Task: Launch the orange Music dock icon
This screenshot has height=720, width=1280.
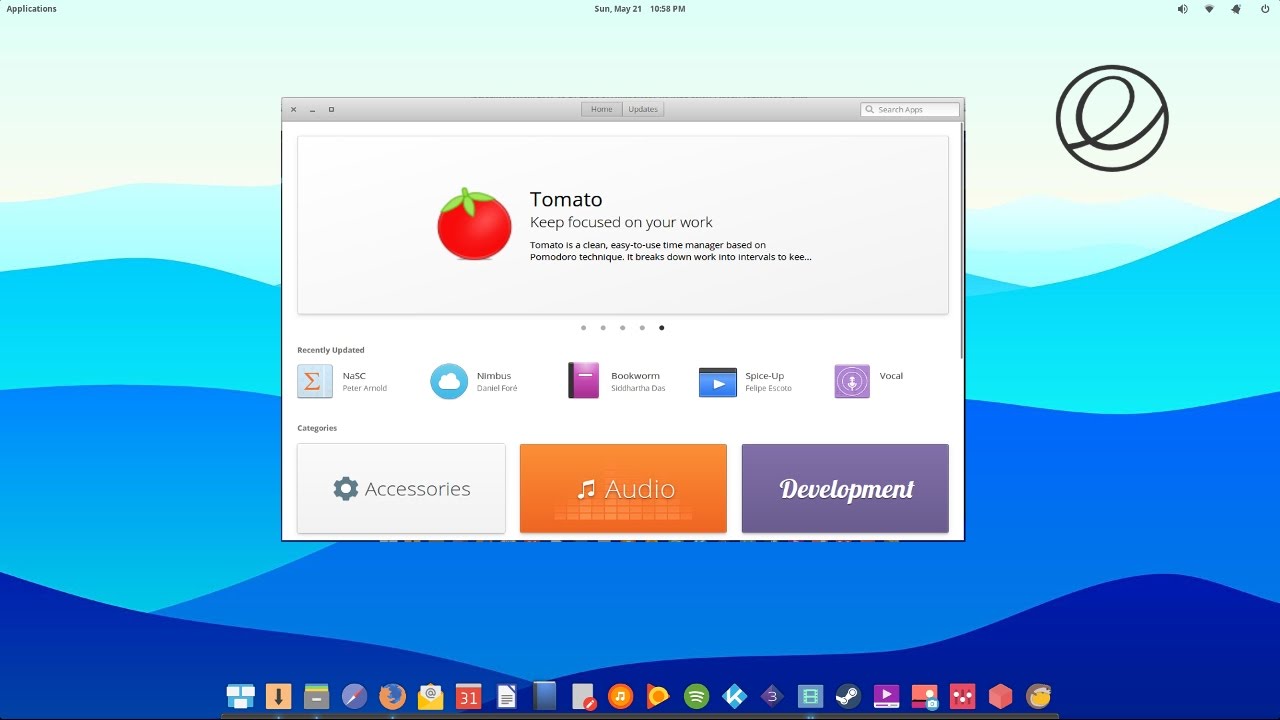Action: pyautogui.click(x=620, y=696)
